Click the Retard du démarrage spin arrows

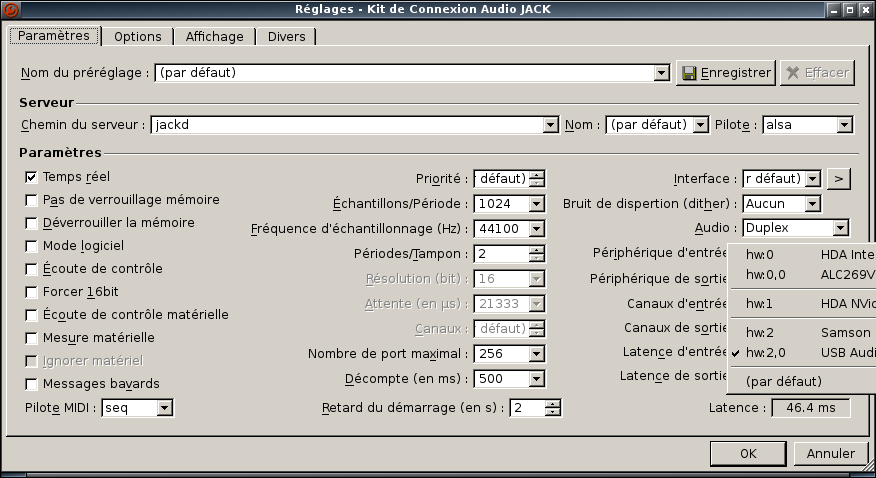[x=553, y=408]
